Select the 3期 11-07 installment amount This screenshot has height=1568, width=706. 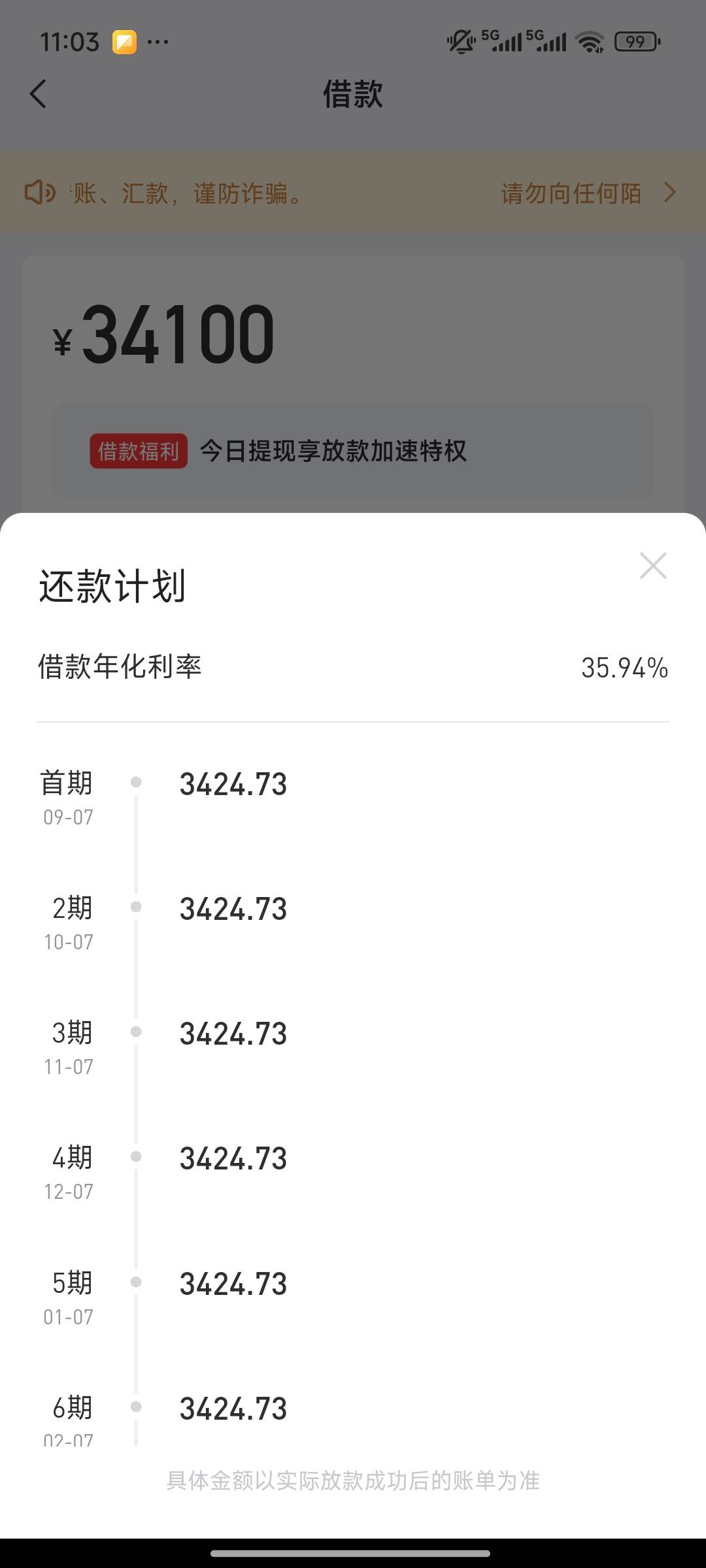(x=233, y=1034)
